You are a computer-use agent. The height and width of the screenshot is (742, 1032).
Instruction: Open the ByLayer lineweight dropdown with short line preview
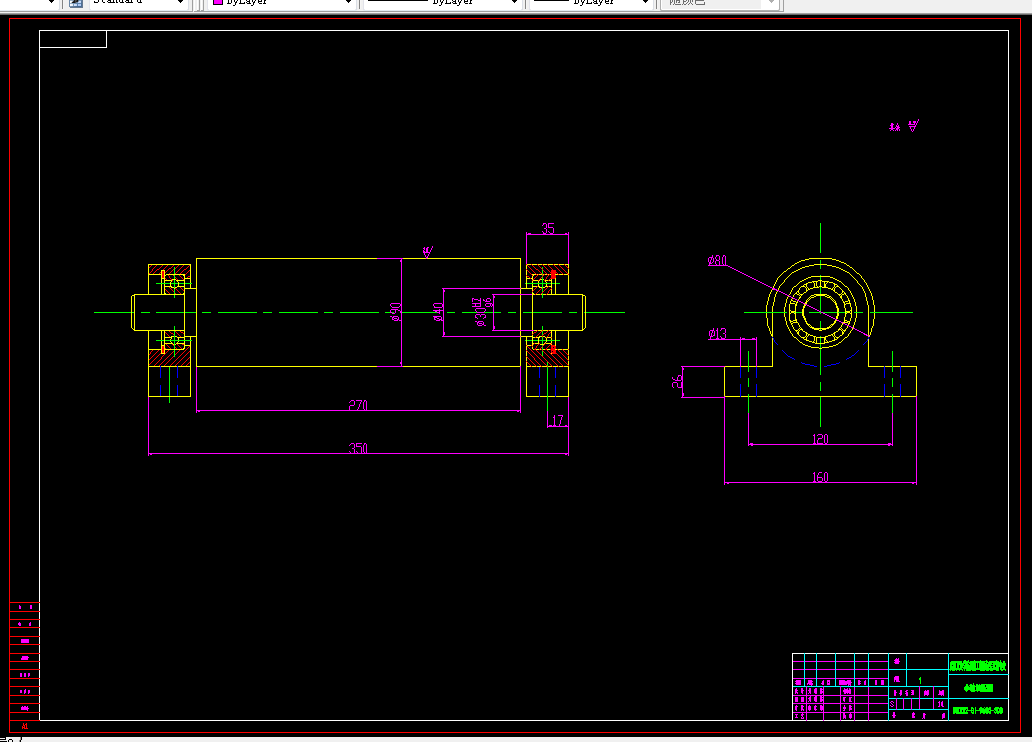(x=592, y=3)
